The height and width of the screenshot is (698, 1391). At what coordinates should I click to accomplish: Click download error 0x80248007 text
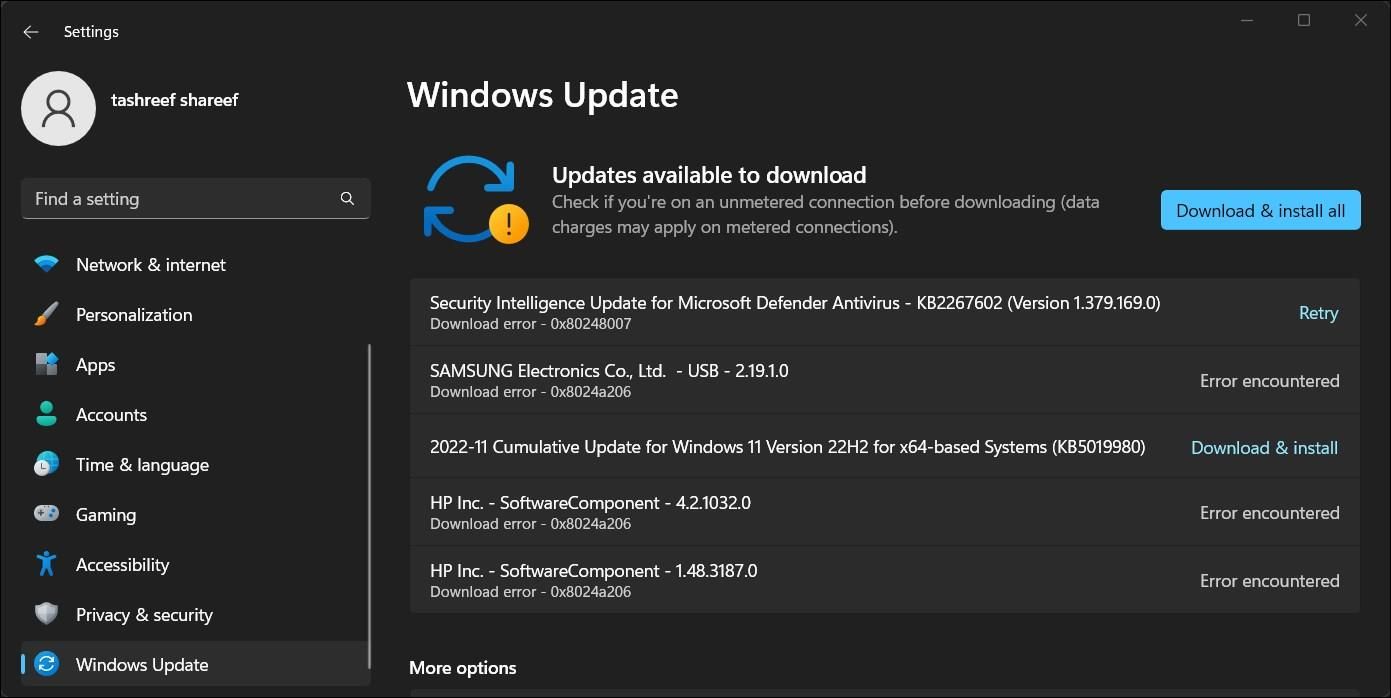pyautogui.click(x=530, y=324)
